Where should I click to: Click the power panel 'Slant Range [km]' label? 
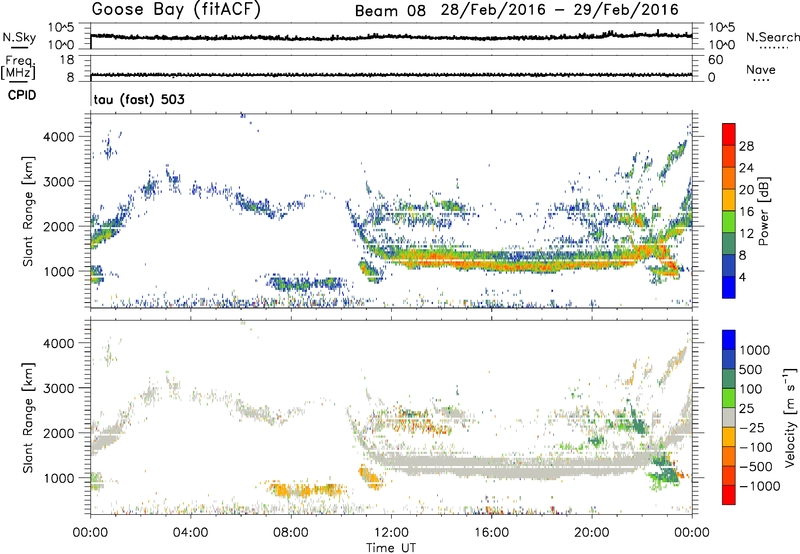(28, 211)
